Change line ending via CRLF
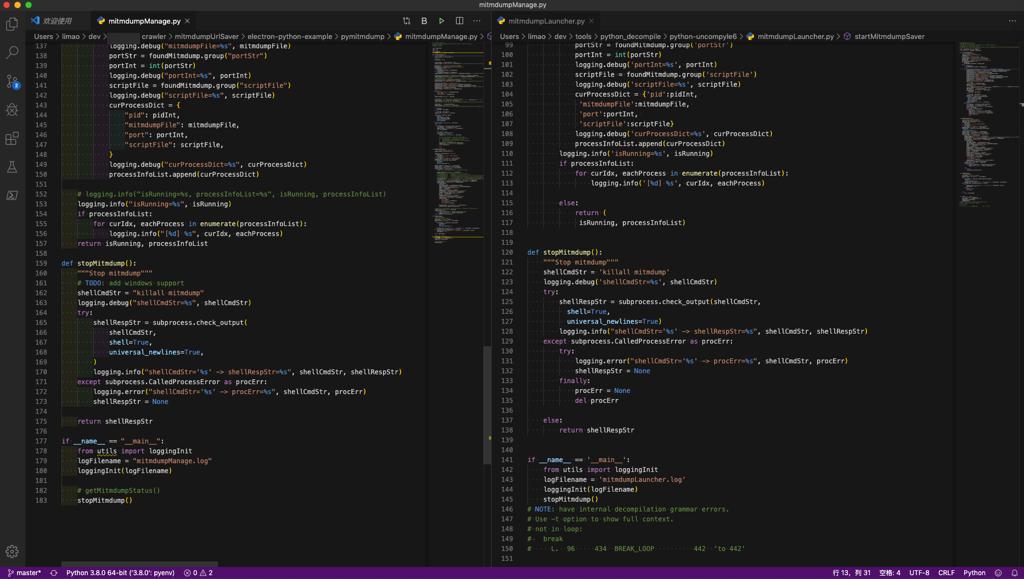This screenshot has width=1024, height=579. pyautogui.click(x=946, y=572)
